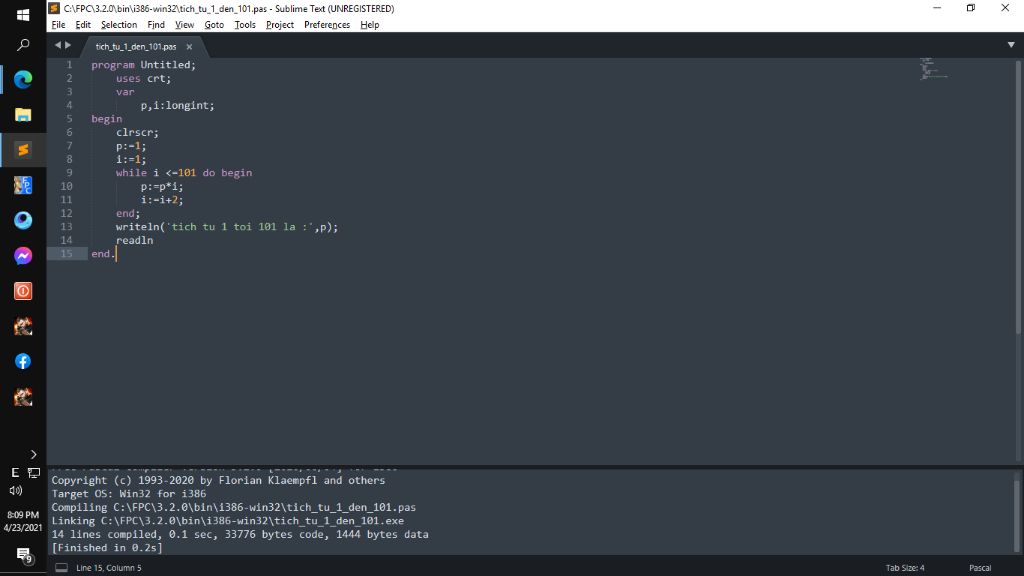Click the 'Target OS: Win32 for i386' line
Screen dimensions: 1024x576
(x=129, y=494)
